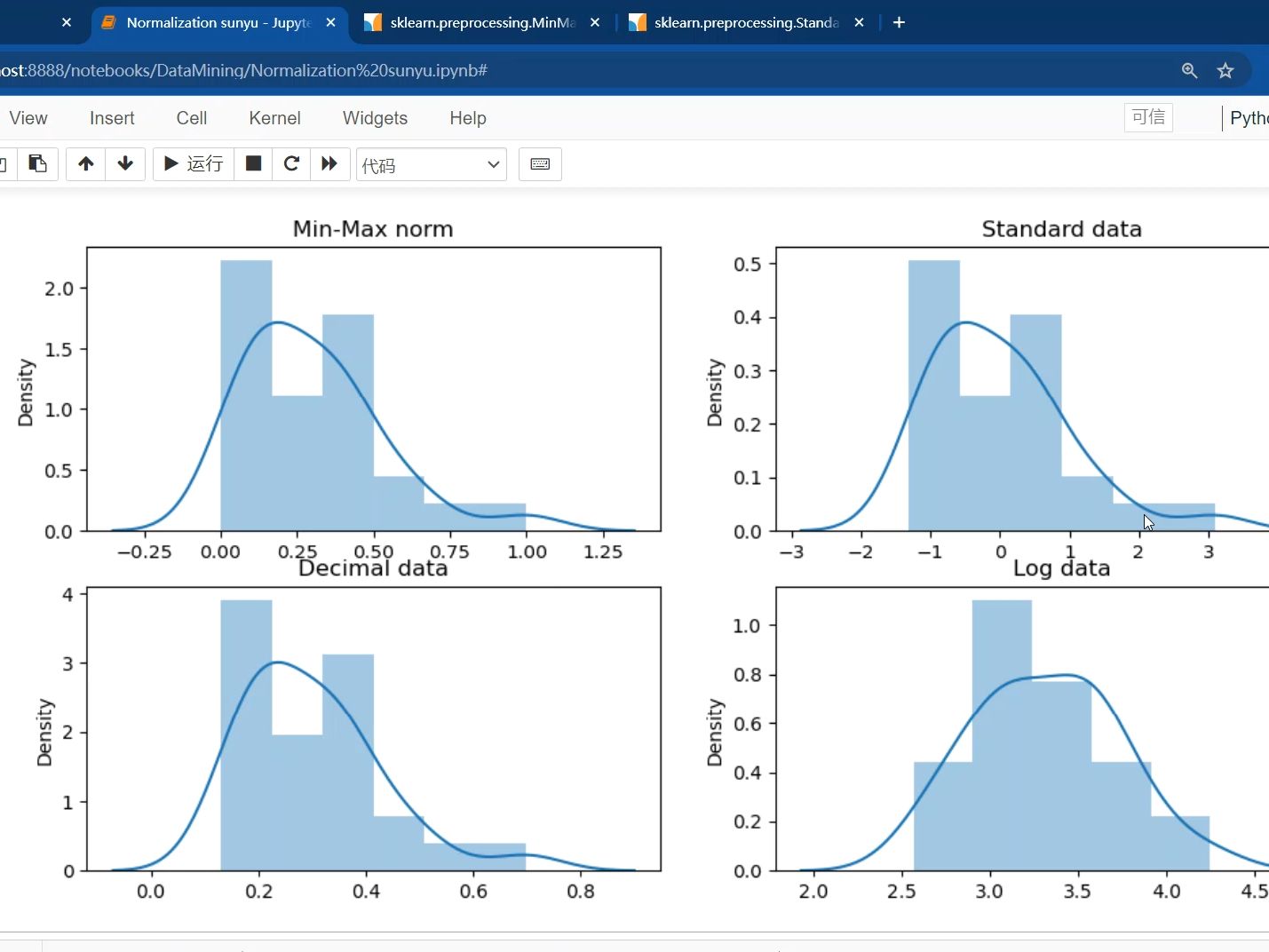This screenshot has height=952, width=1269.
Task: Click the Min-Max norm histogram plot
Action: coord(374,389)
